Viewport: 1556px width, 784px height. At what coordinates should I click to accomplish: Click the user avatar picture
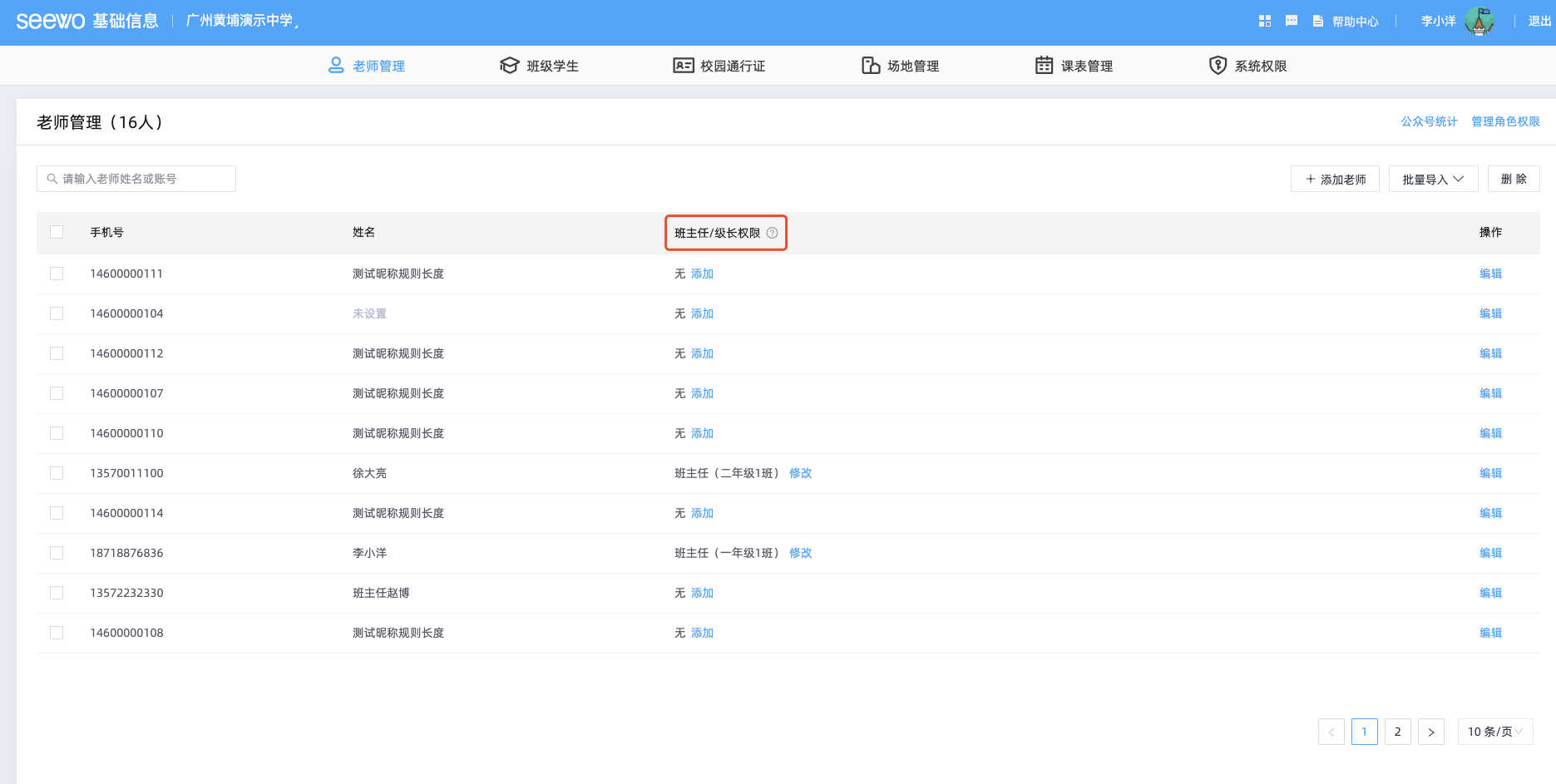[x=1479, y=21]
